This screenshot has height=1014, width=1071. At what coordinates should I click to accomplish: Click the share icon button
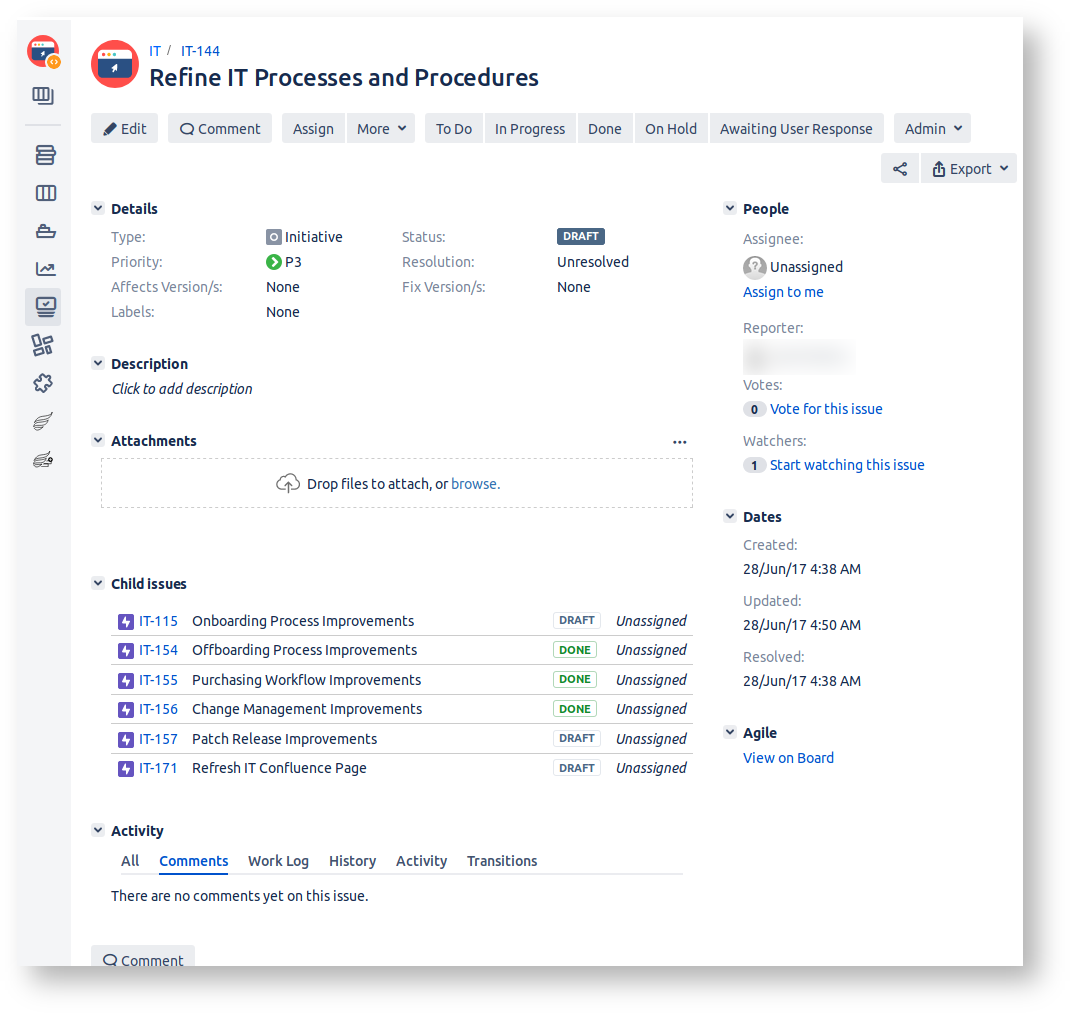(900, 169)
